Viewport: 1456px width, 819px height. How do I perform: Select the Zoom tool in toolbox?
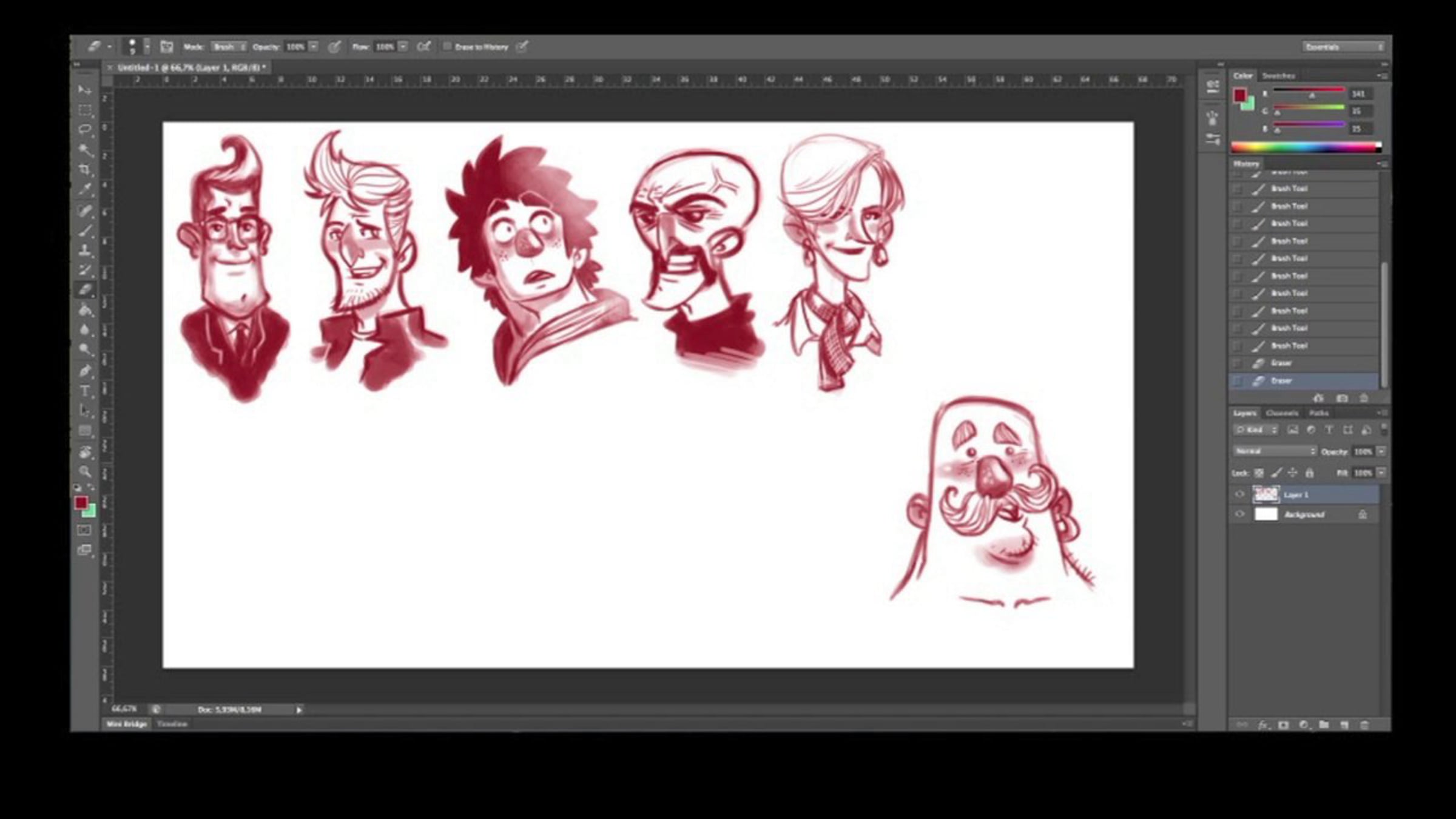click(85, 471)
